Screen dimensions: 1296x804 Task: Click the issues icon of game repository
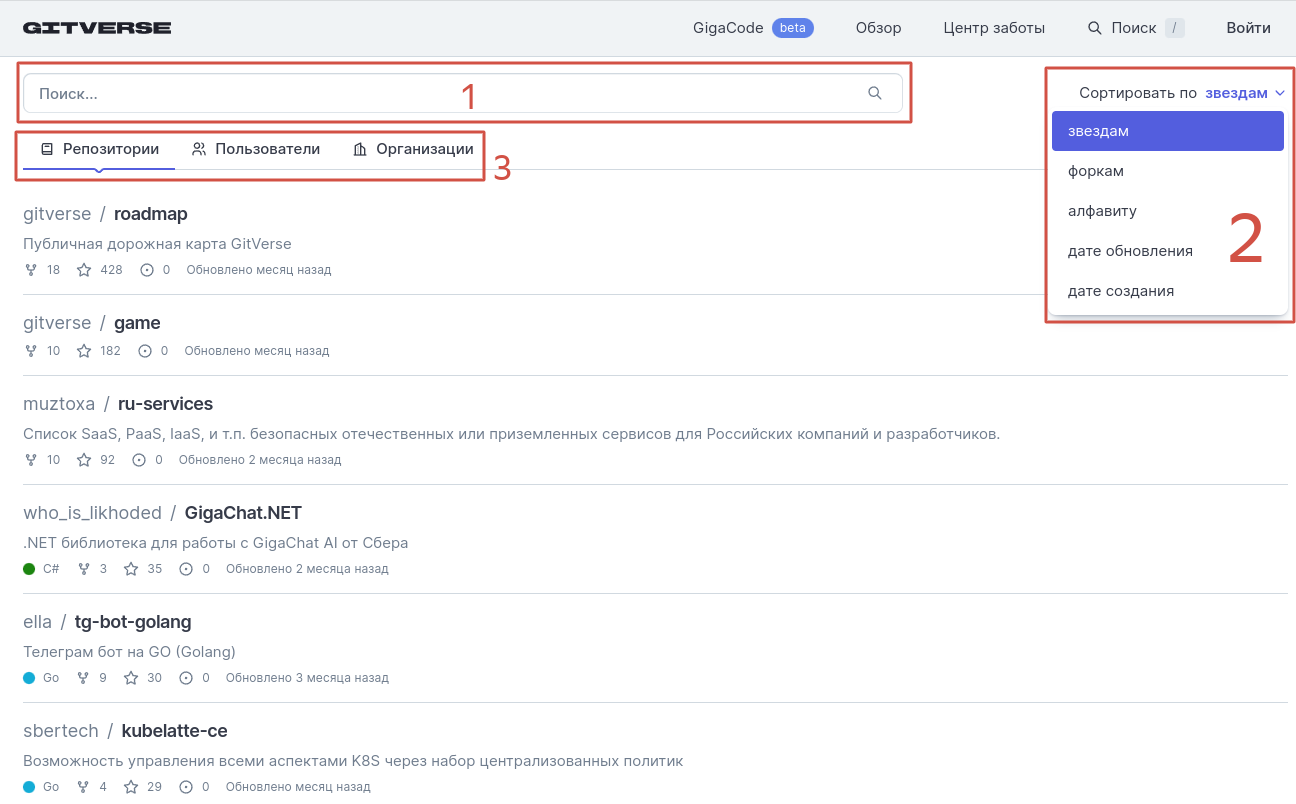click(146, 351)
